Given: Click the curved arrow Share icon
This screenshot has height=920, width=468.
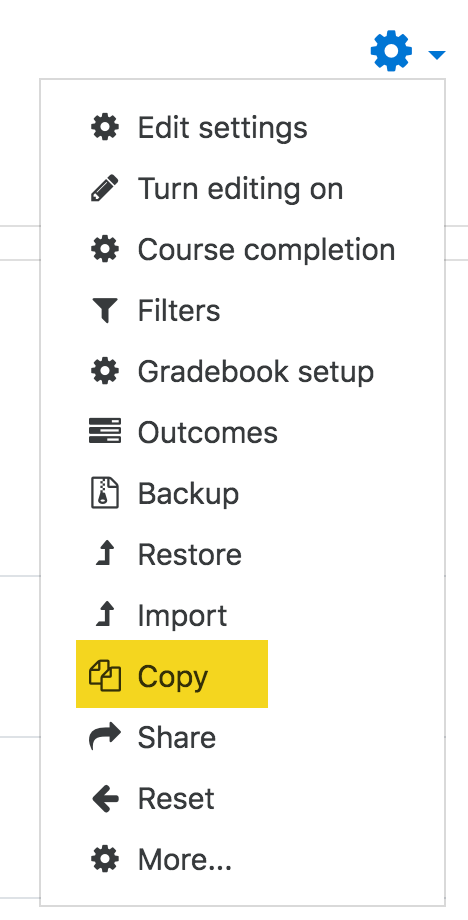Looking at the screenshot, I should click(105, 737).
